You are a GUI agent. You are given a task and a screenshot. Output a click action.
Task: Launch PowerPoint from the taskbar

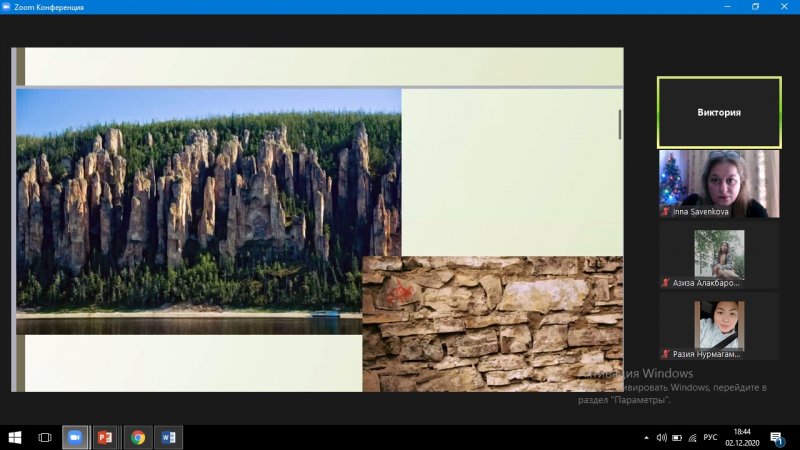click(x=105, y=437)
